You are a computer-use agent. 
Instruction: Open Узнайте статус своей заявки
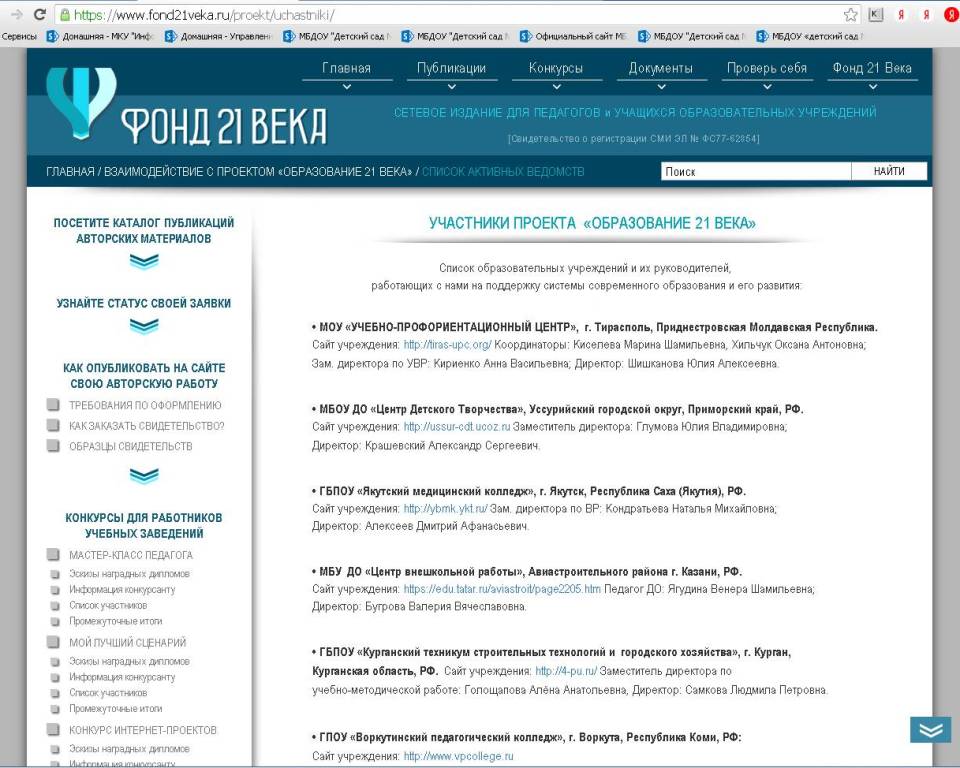pos(144,303)
